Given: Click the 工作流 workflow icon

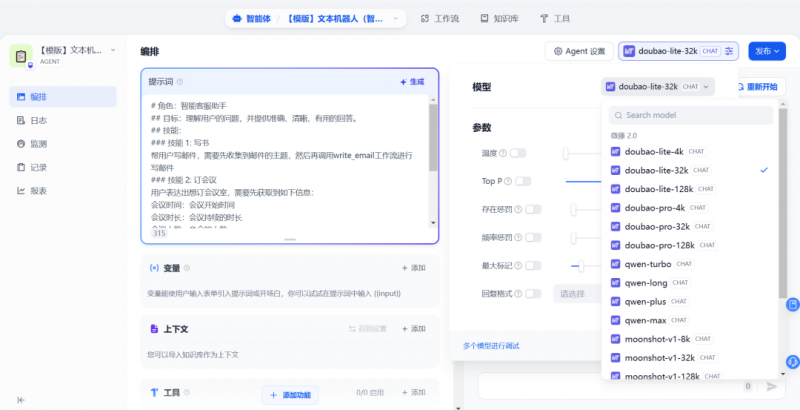Looking at the screenshot, I should [424, 18].
